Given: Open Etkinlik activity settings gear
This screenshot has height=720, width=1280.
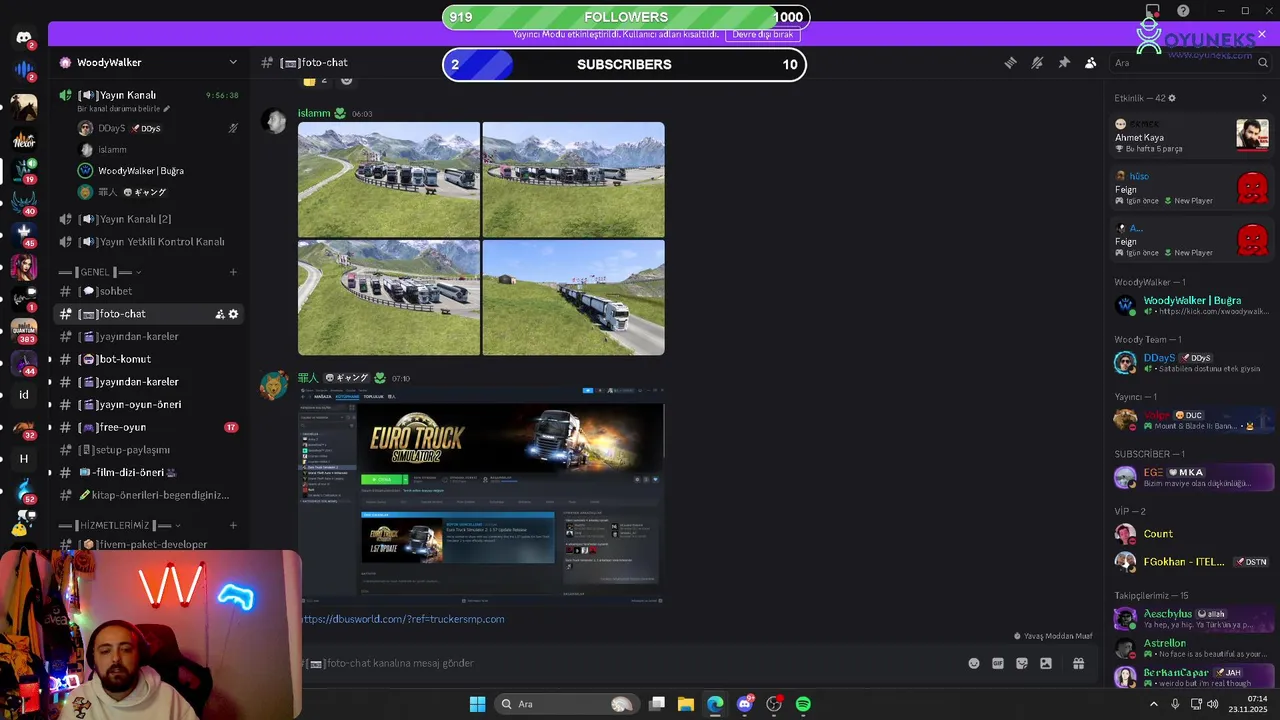Looking at the screenshot, I should tap(1172, 98).
